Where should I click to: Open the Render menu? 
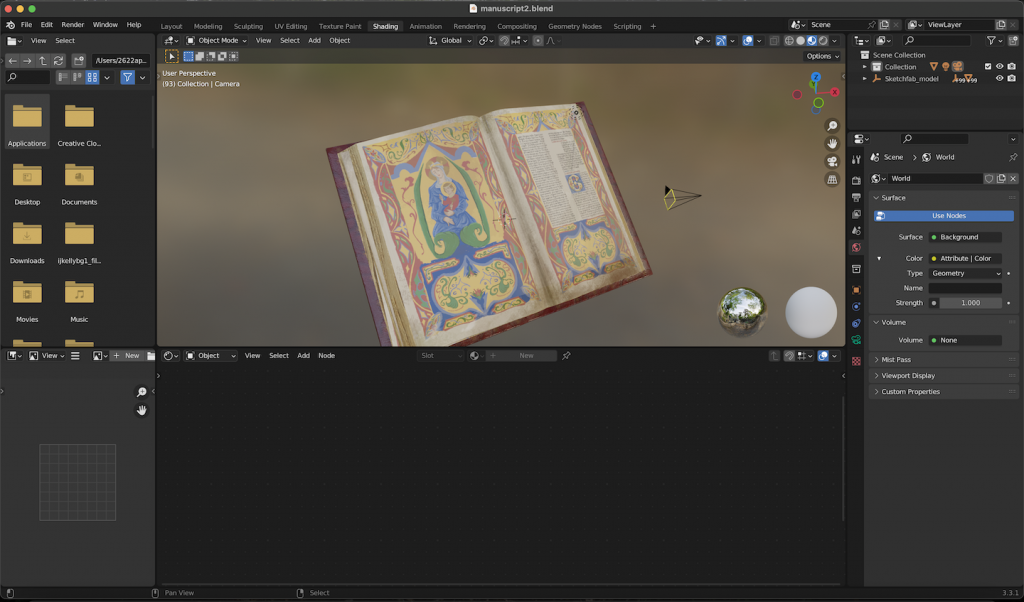[x=72, y=25]
